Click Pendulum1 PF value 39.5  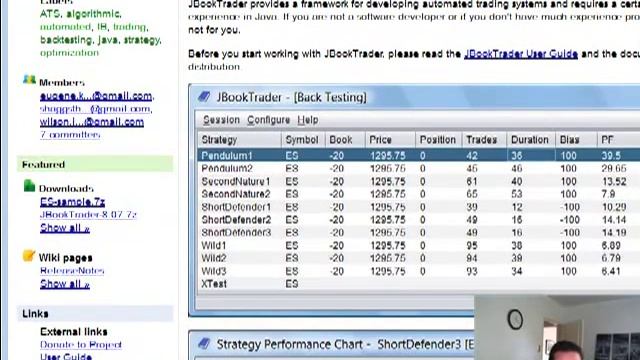[x=611, y=156]
